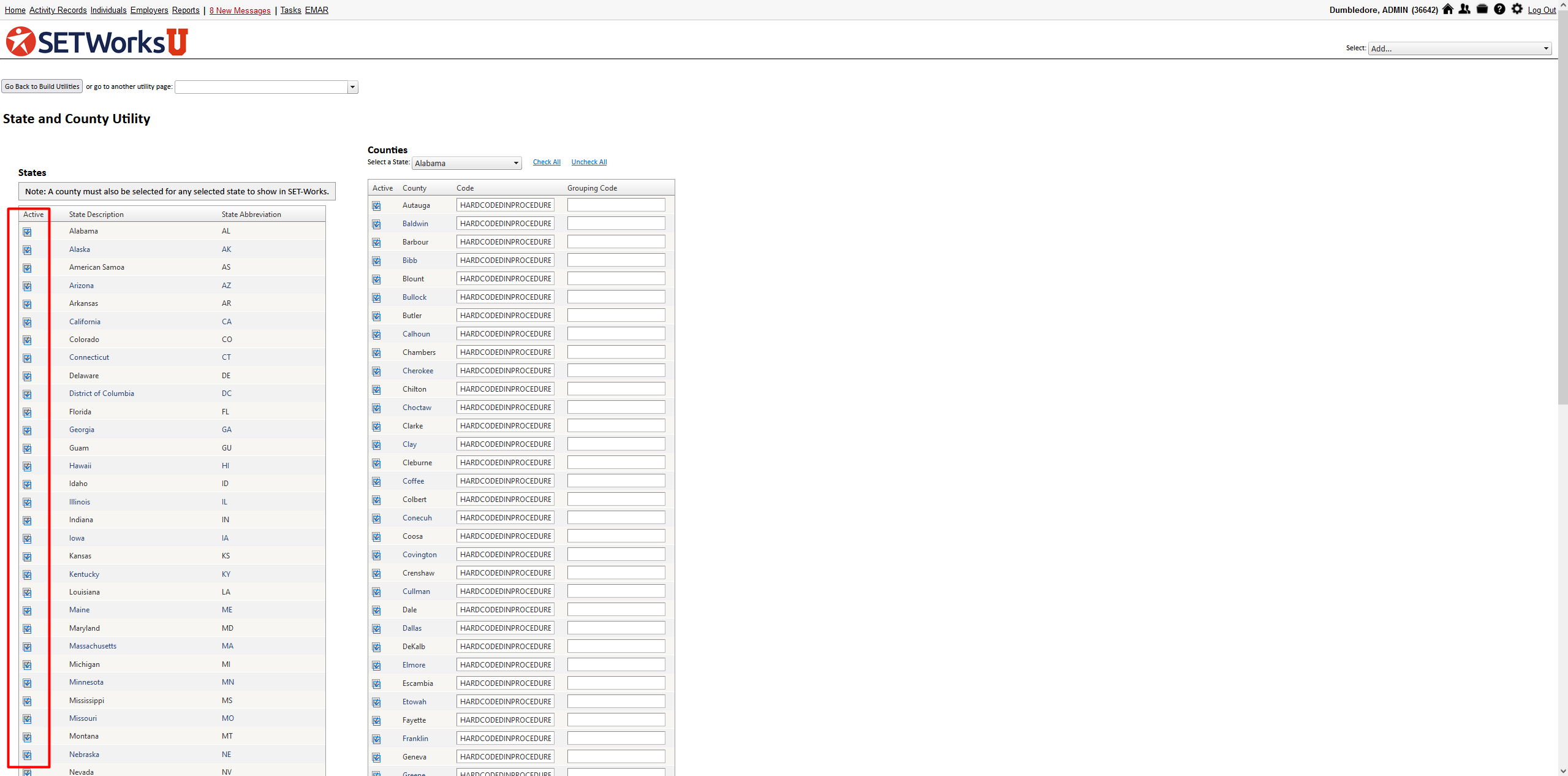The image size is (1568, 776).
Task: Click the MN abbreviation cell
Action: point(228,682)
